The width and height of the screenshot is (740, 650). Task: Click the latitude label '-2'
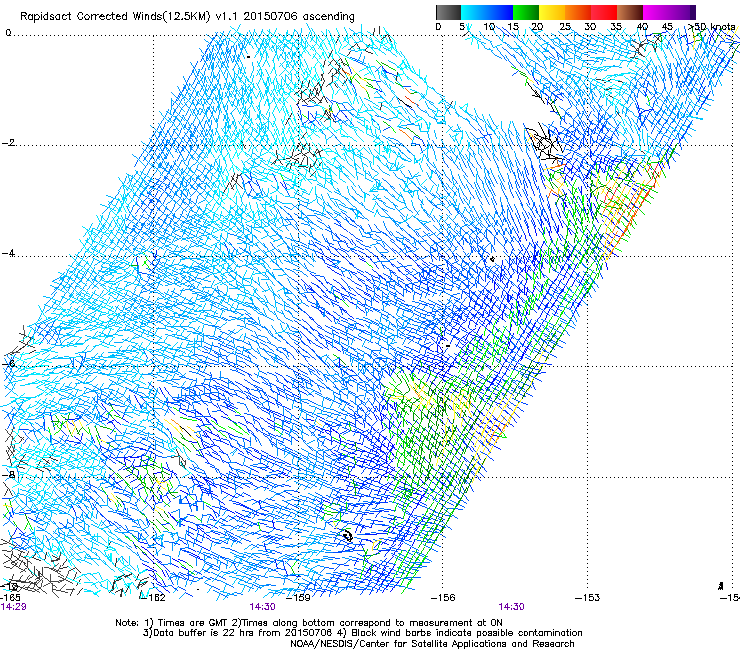8,143
